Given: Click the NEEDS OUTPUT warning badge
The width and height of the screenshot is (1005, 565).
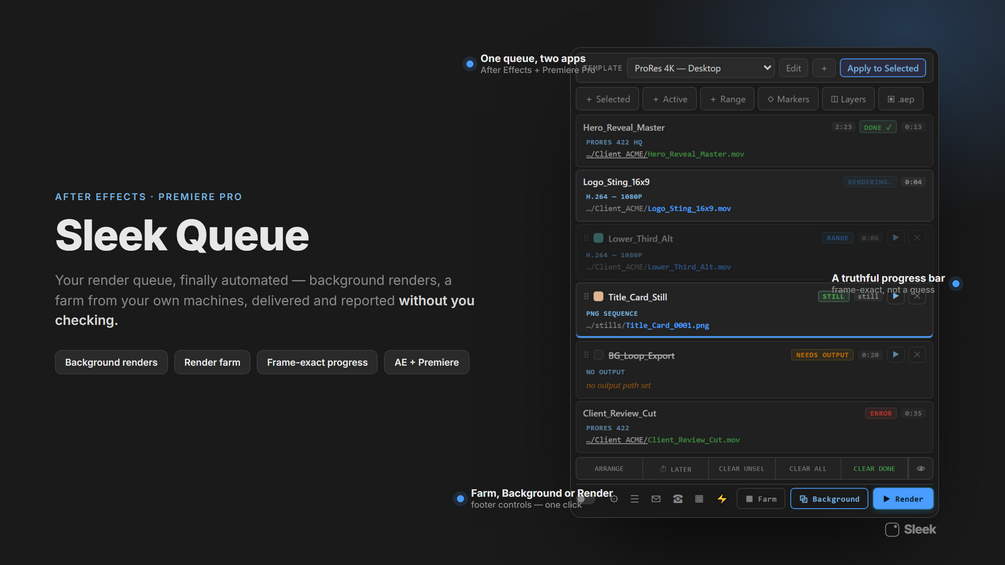Looking at the screenshot, I should tap(822, 355).
